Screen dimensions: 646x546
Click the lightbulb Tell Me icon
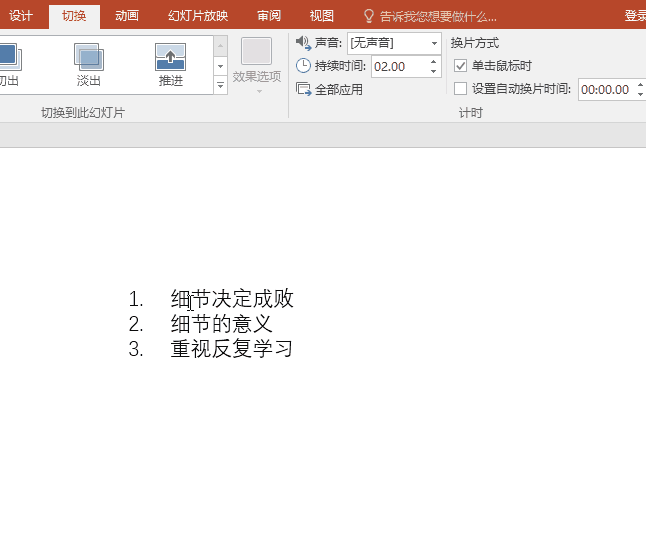point(368,16)
